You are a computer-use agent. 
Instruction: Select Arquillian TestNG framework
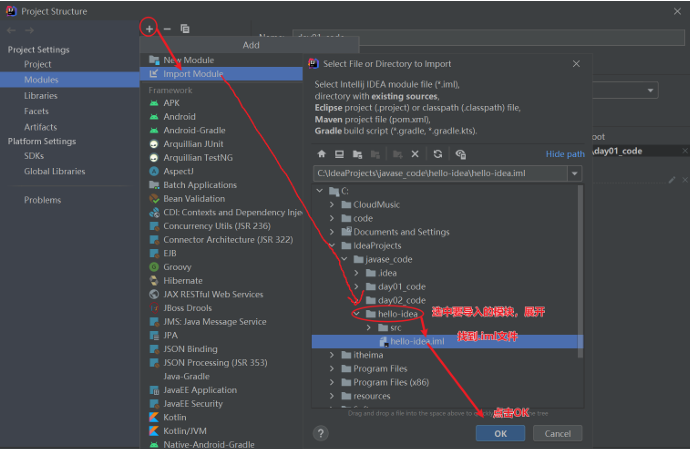tap(198, 158)
